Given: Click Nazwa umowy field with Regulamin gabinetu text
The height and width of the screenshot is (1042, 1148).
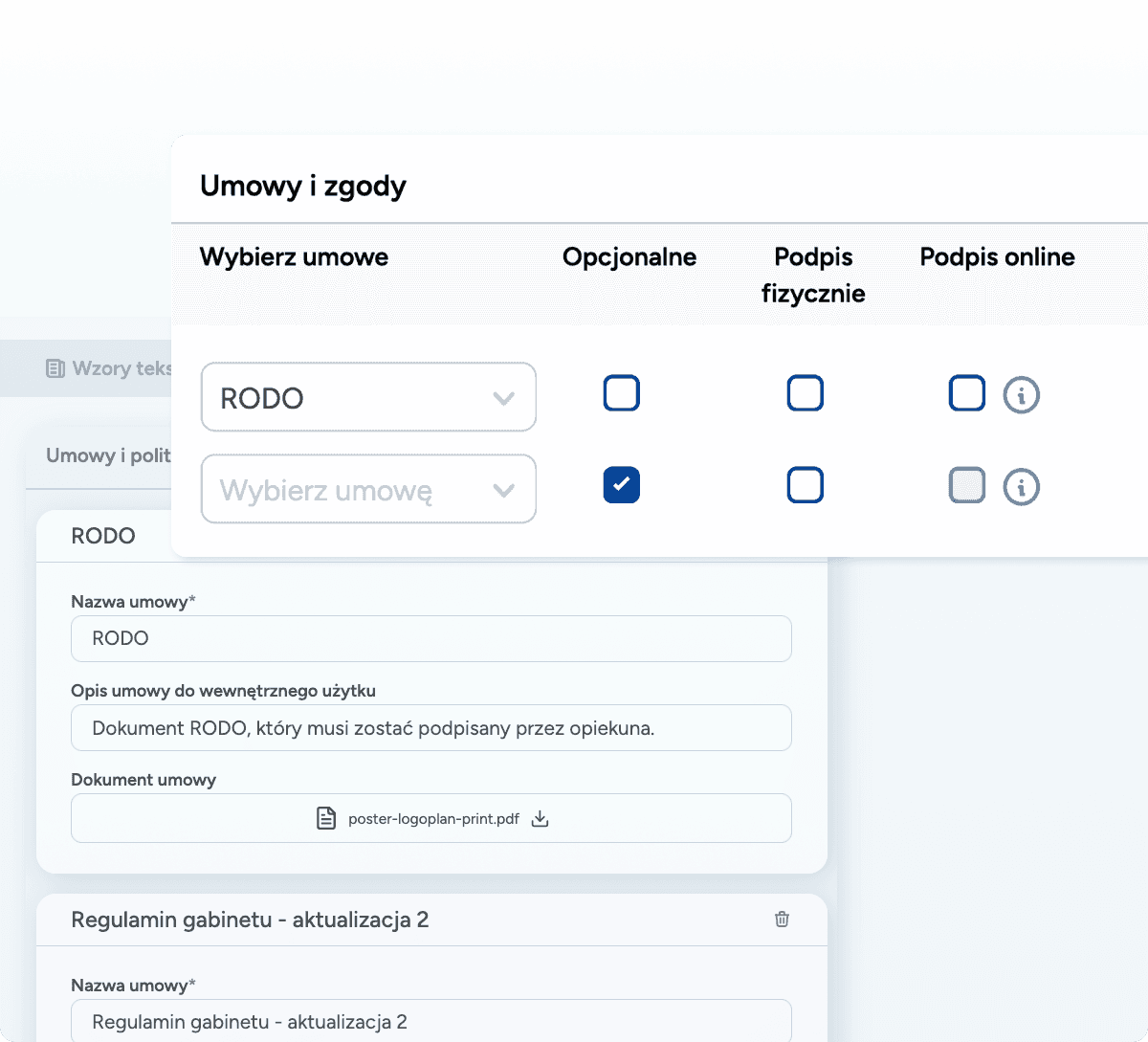Looking at the screenshot, I should pyautogui.click(x=430, y=1021).
